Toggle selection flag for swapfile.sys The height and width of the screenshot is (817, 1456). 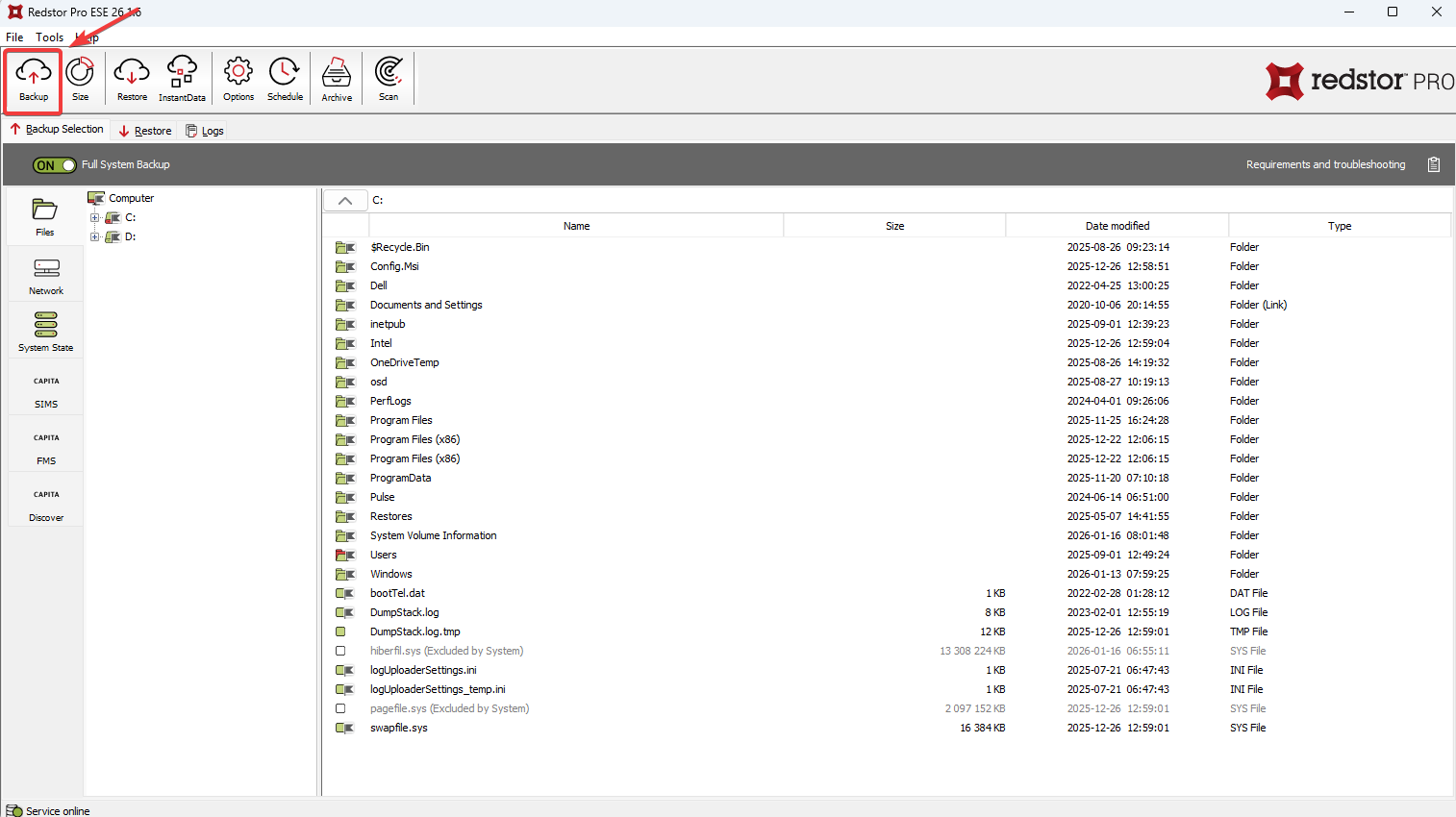tap(344, 728)
